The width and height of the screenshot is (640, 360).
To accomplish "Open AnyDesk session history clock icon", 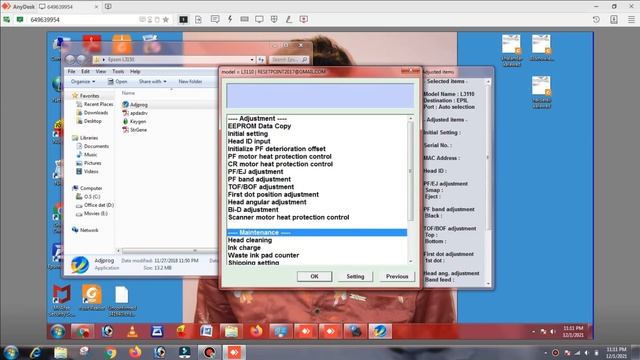I will point(596,19).
